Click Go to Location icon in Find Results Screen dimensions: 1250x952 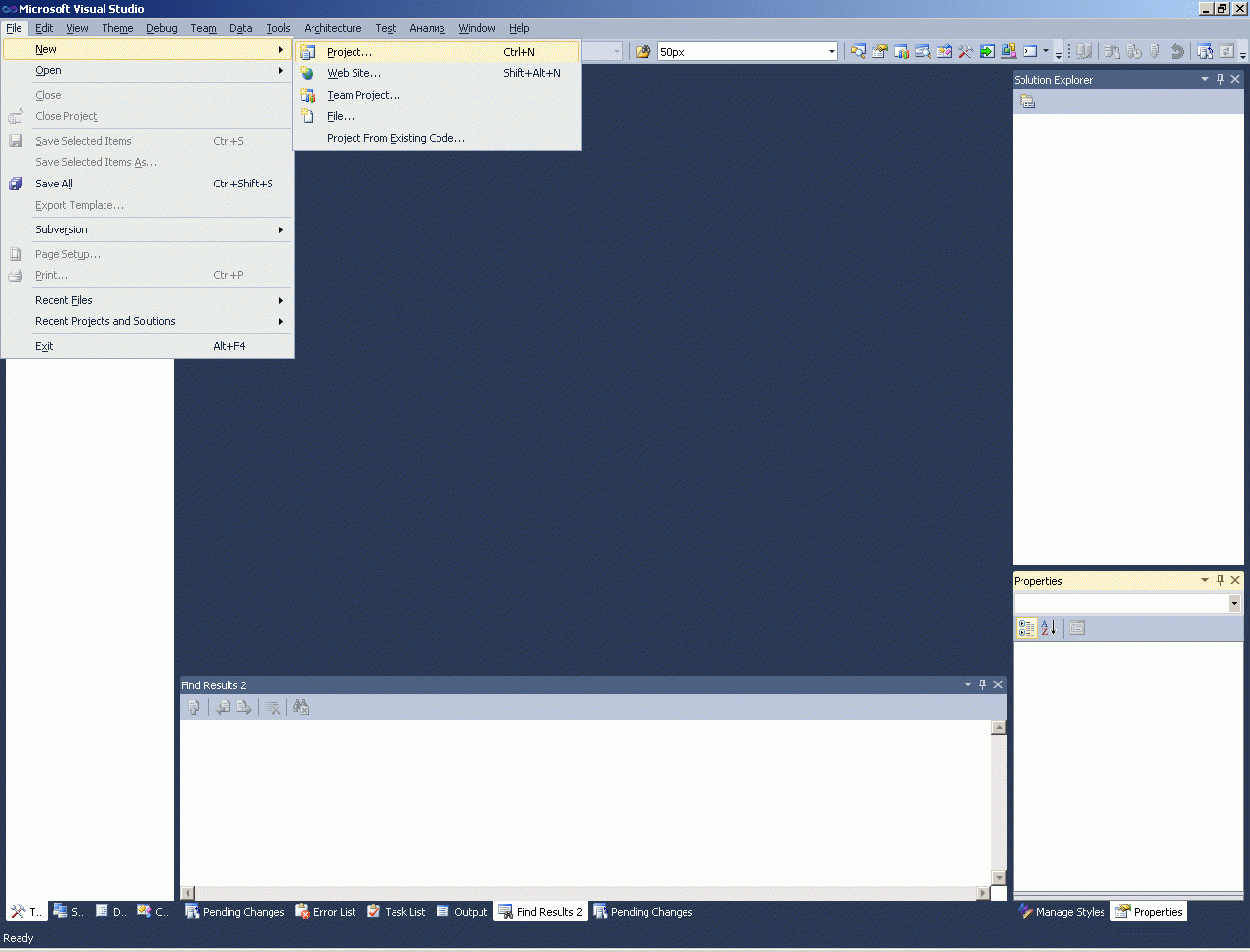click(194, 707)
